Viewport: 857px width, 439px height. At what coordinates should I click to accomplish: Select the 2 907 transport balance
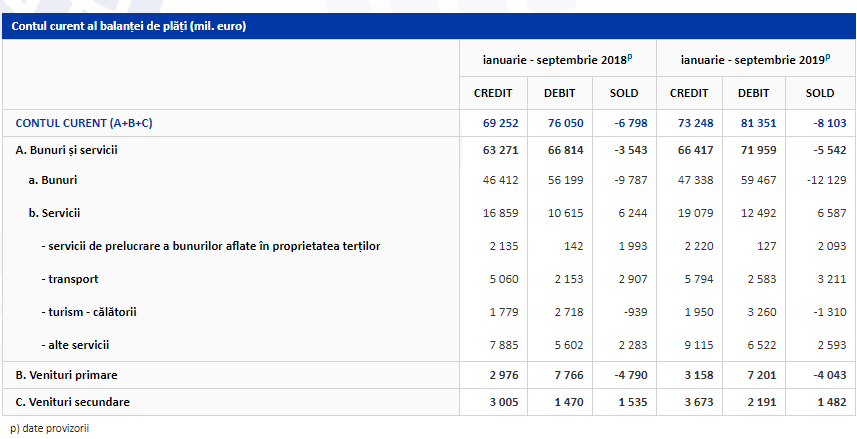tap(633, 279)
